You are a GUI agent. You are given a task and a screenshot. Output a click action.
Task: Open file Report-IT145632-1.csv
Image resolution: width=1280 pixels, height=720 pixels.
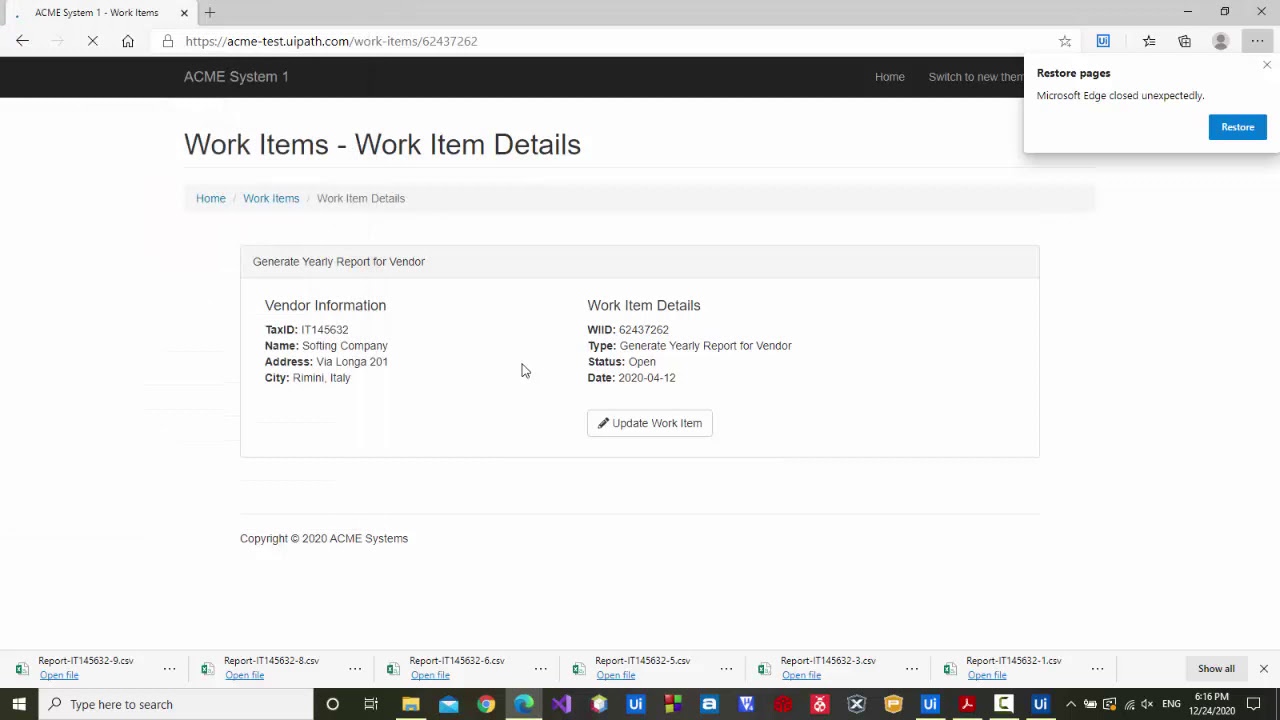[x=987, y=675]
